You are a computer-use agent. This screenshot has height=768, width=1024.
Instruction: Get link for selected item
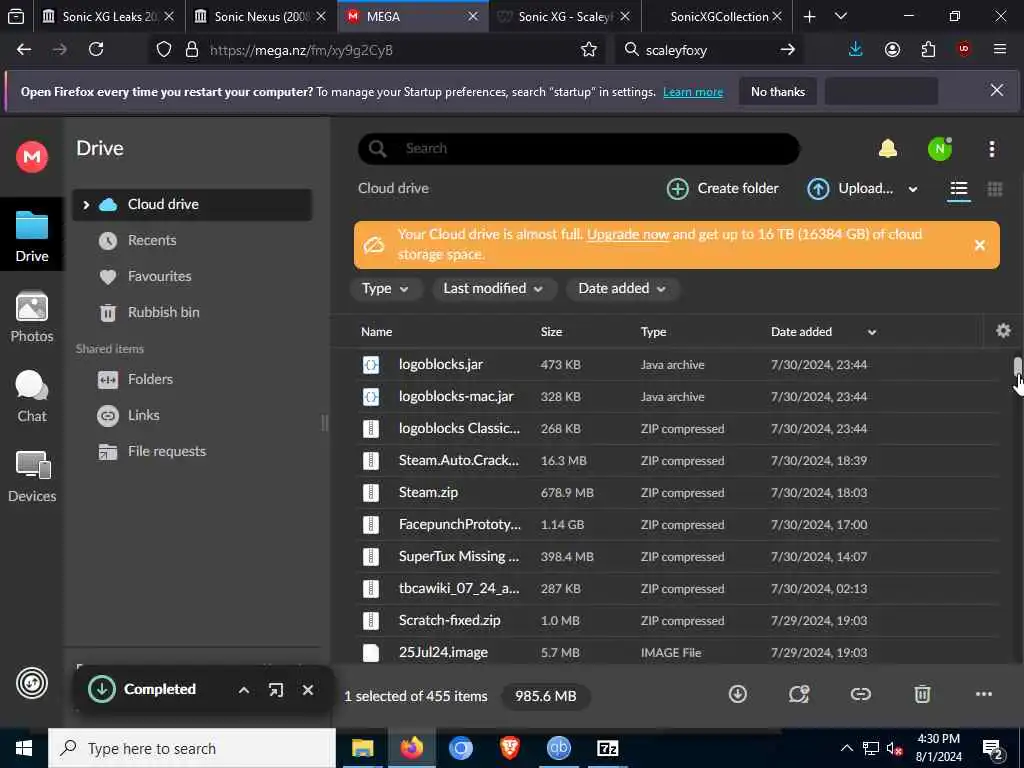coord(860,694)
